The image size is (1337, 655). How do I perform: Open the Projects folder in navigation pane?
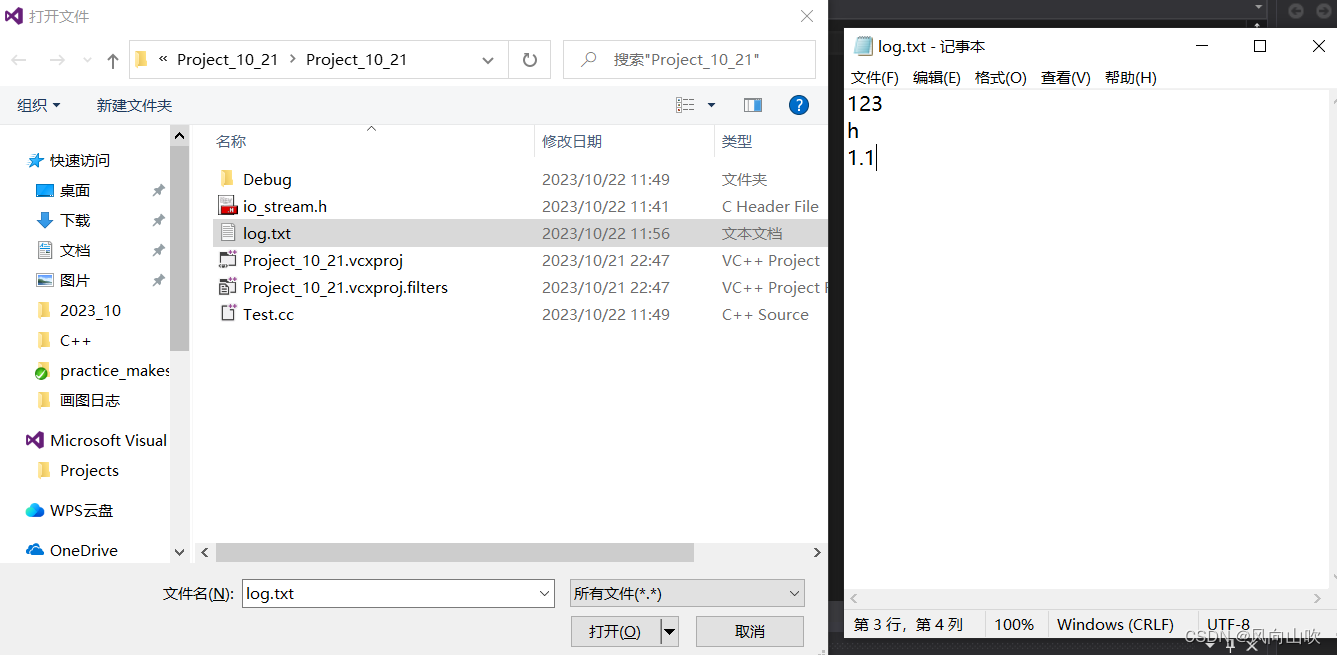(89, 470)
